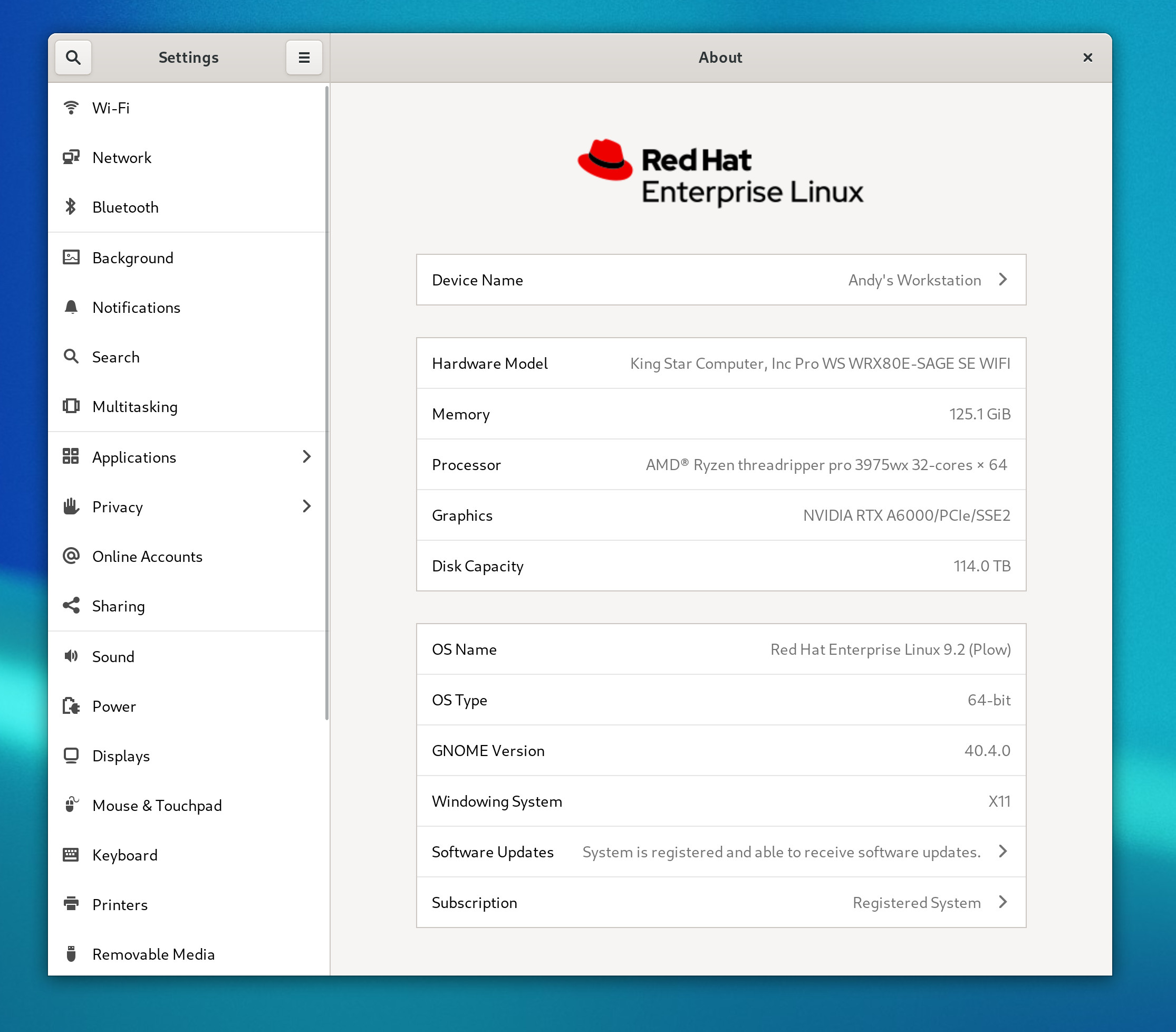Click the Online Accounts at-sign icon
The height and width of the screenshot is (1032, 1176).
[x=71, y=556]
